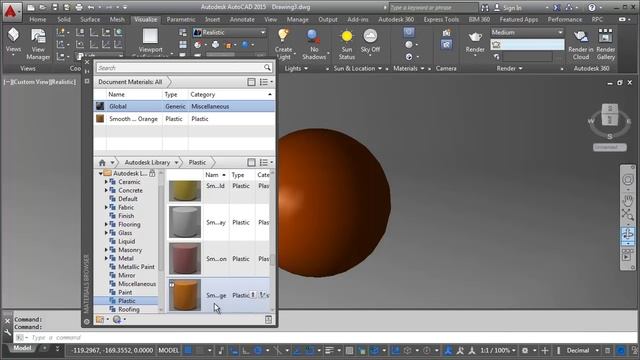Click the search magnifier in Materials Browser
640x360 pixels.
(267, 67)
